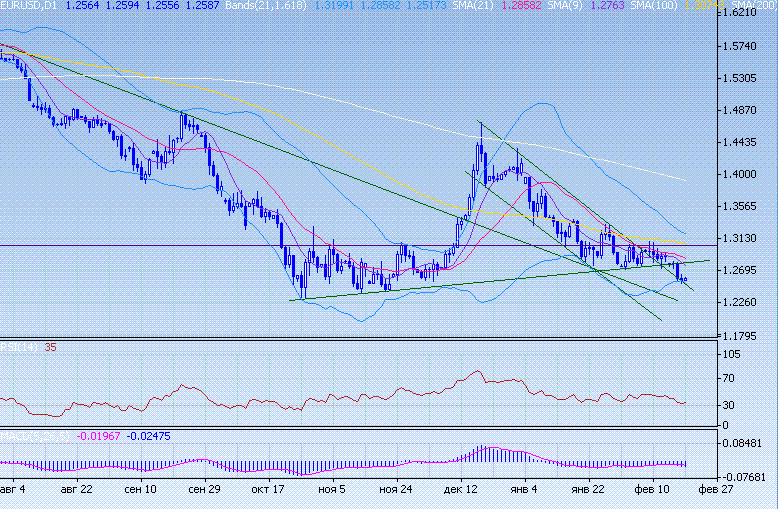Select the сен 29 date marker
Viewport: 778px width, 509px height.
[x=203, y=491]
